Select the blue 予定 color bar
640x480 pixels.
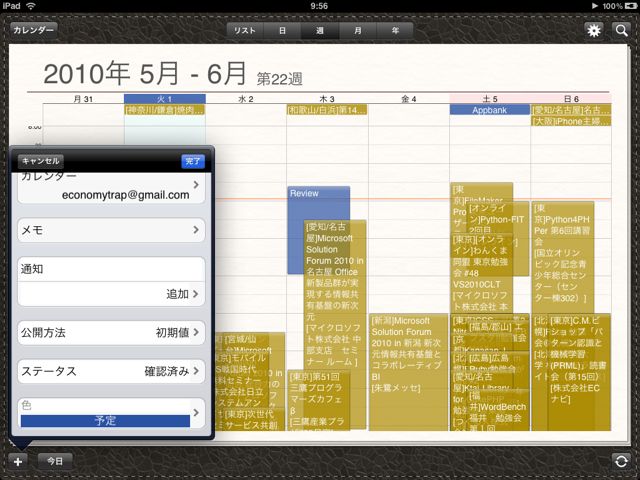pos(105,421)
